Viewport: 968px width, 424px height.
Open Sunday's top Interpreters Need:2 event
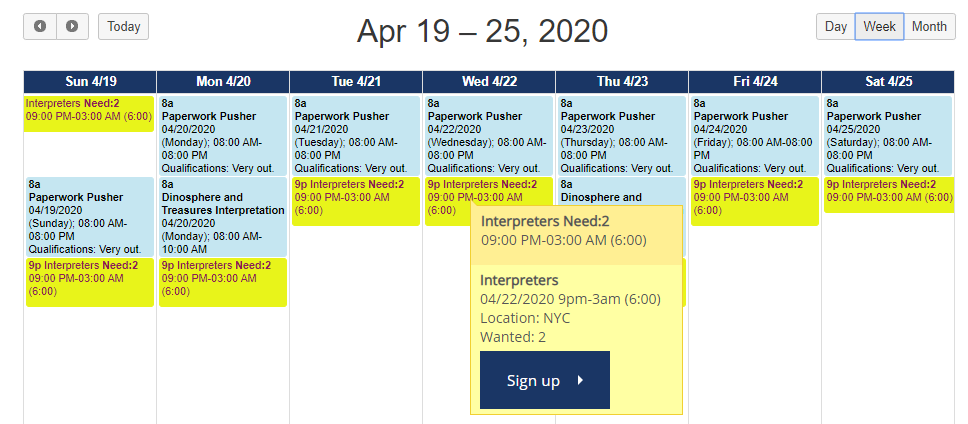(89, 110)
